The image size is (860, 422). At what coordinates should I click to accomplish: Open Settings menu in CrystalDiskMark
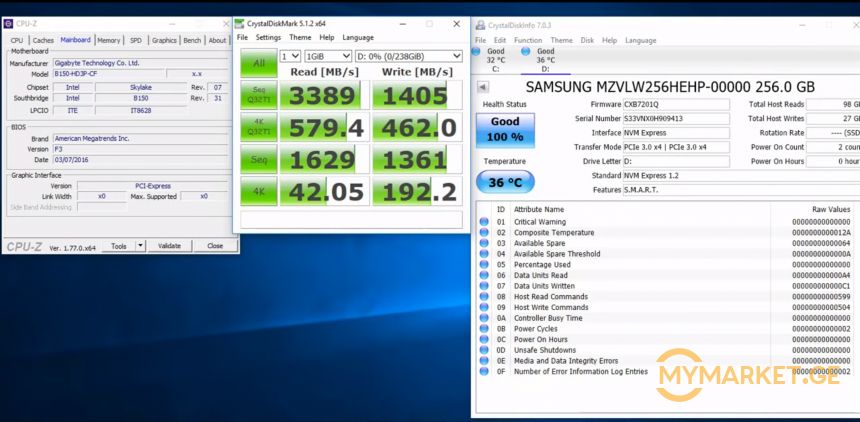pyautogui.click(x=268, y=37)
